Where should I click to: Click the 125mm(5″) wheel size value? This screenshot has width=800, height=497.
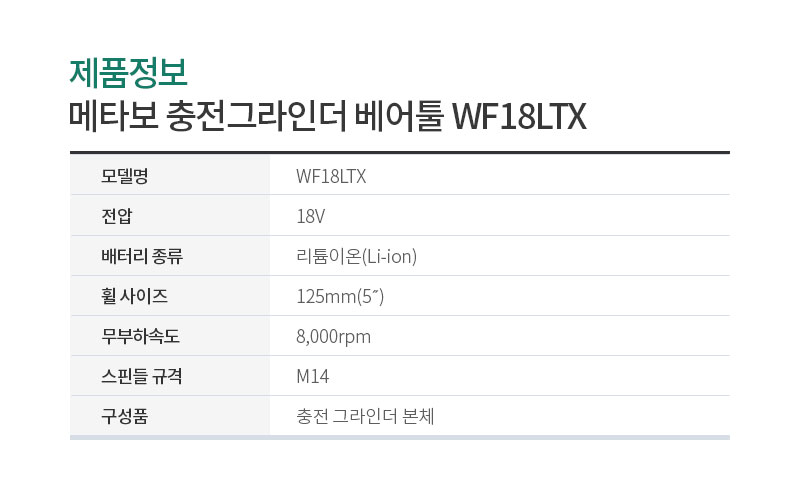click(340, 296)
